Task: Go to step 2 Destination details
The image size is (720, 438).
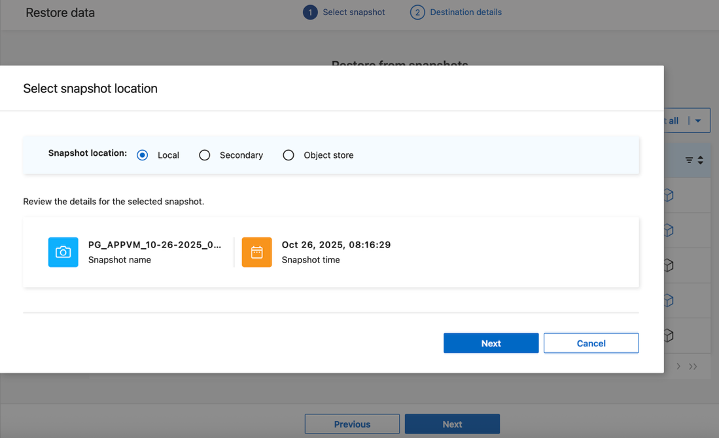Action: (417, 12)
